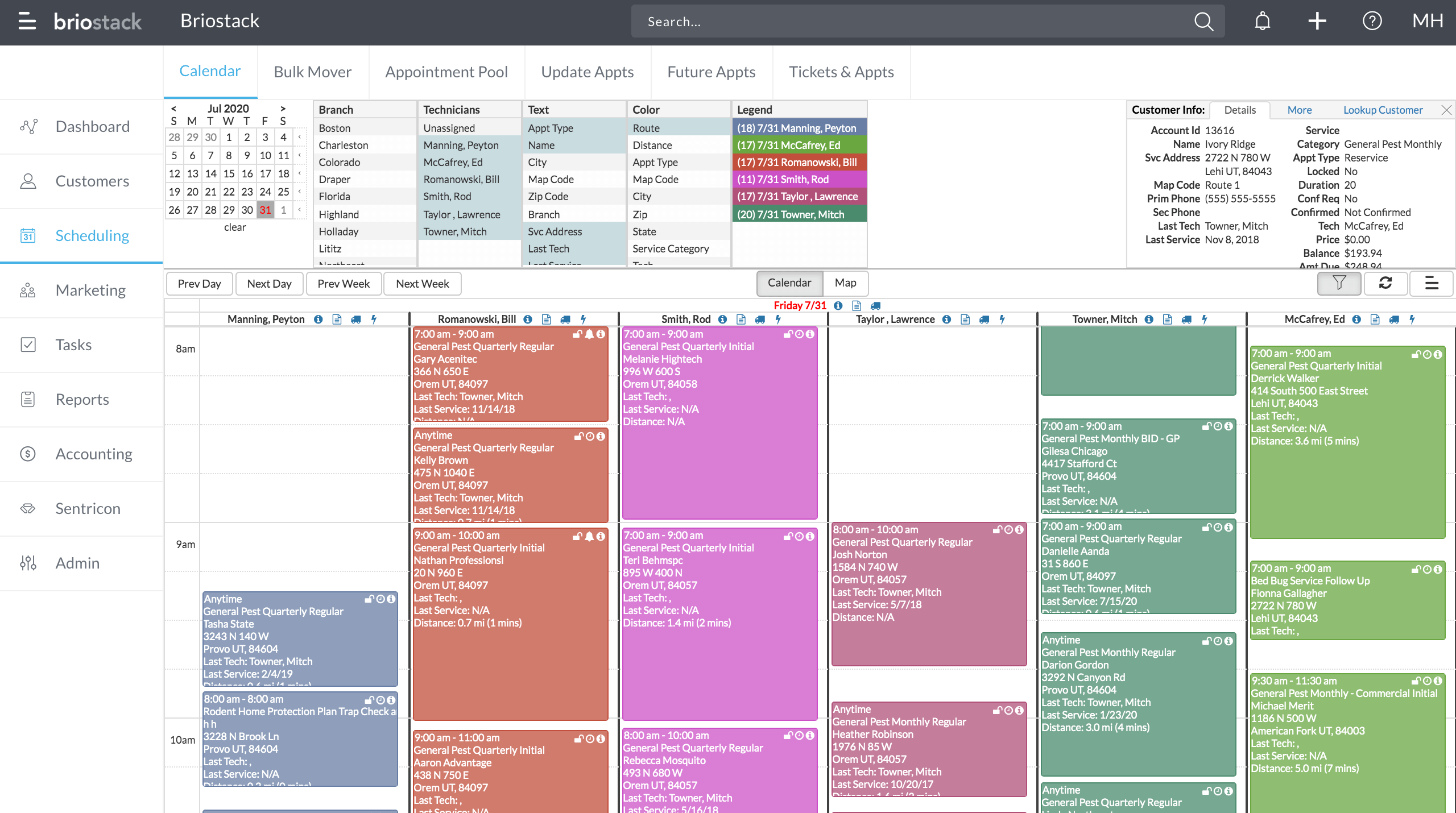Select week arrow beside Aug 1 row
The height and width of the screenshot is (813, 1456).
coord(300,210)
